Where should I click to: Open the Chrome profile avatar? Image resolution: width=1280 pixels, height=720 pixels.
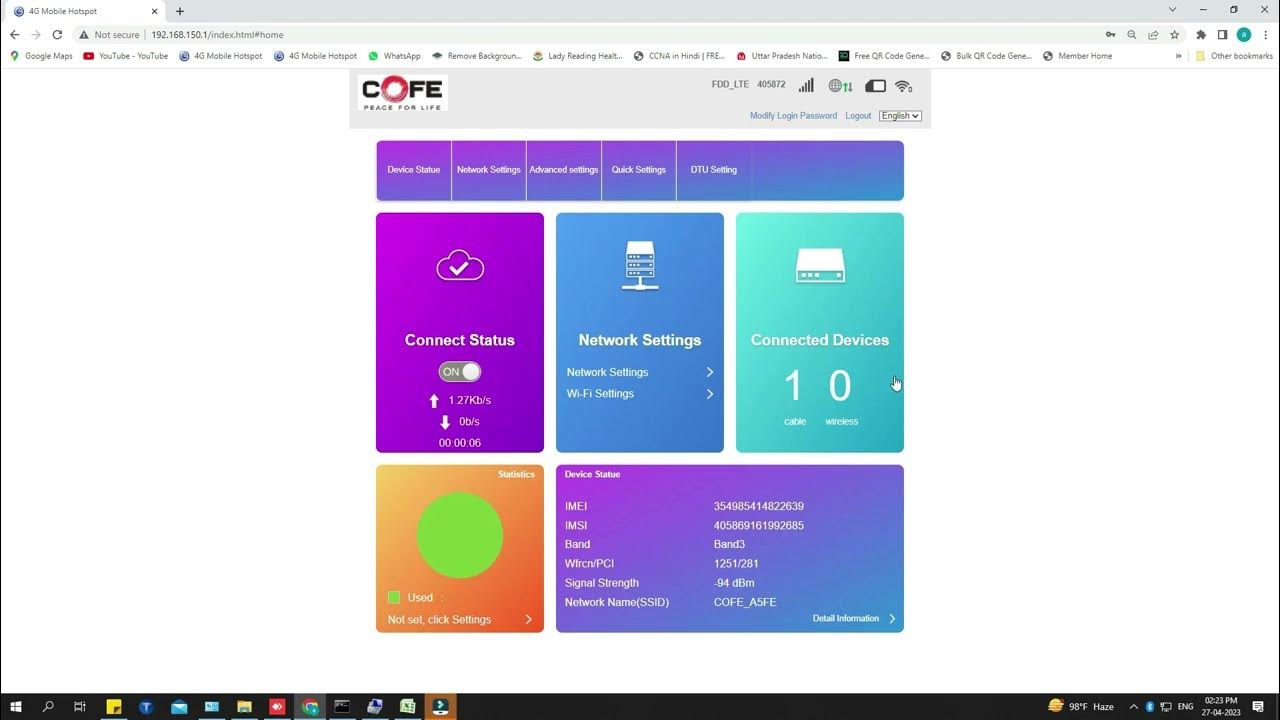pyautogui.click(x=1244, y=34)
